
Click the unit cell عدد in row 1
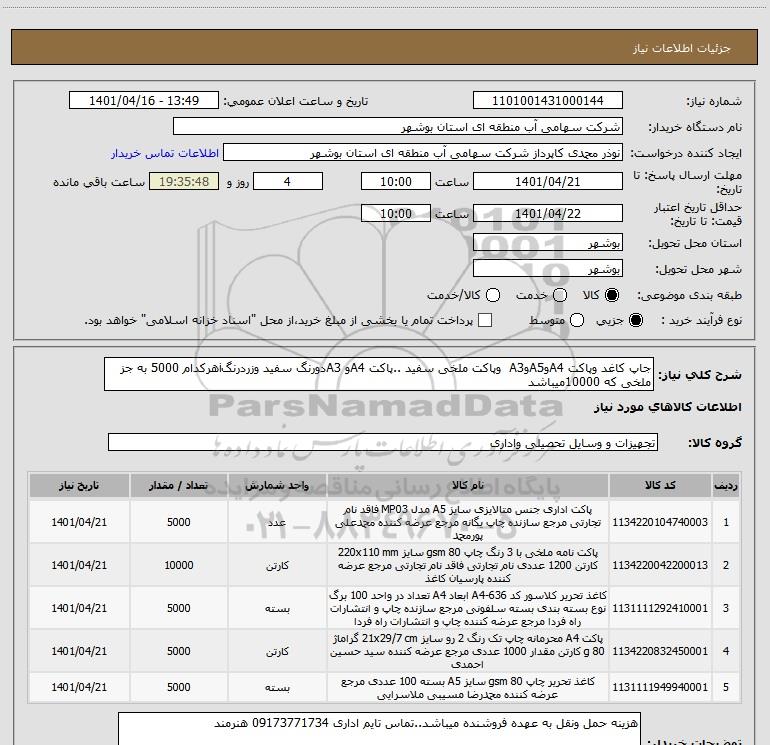click(x=277, y=522)
